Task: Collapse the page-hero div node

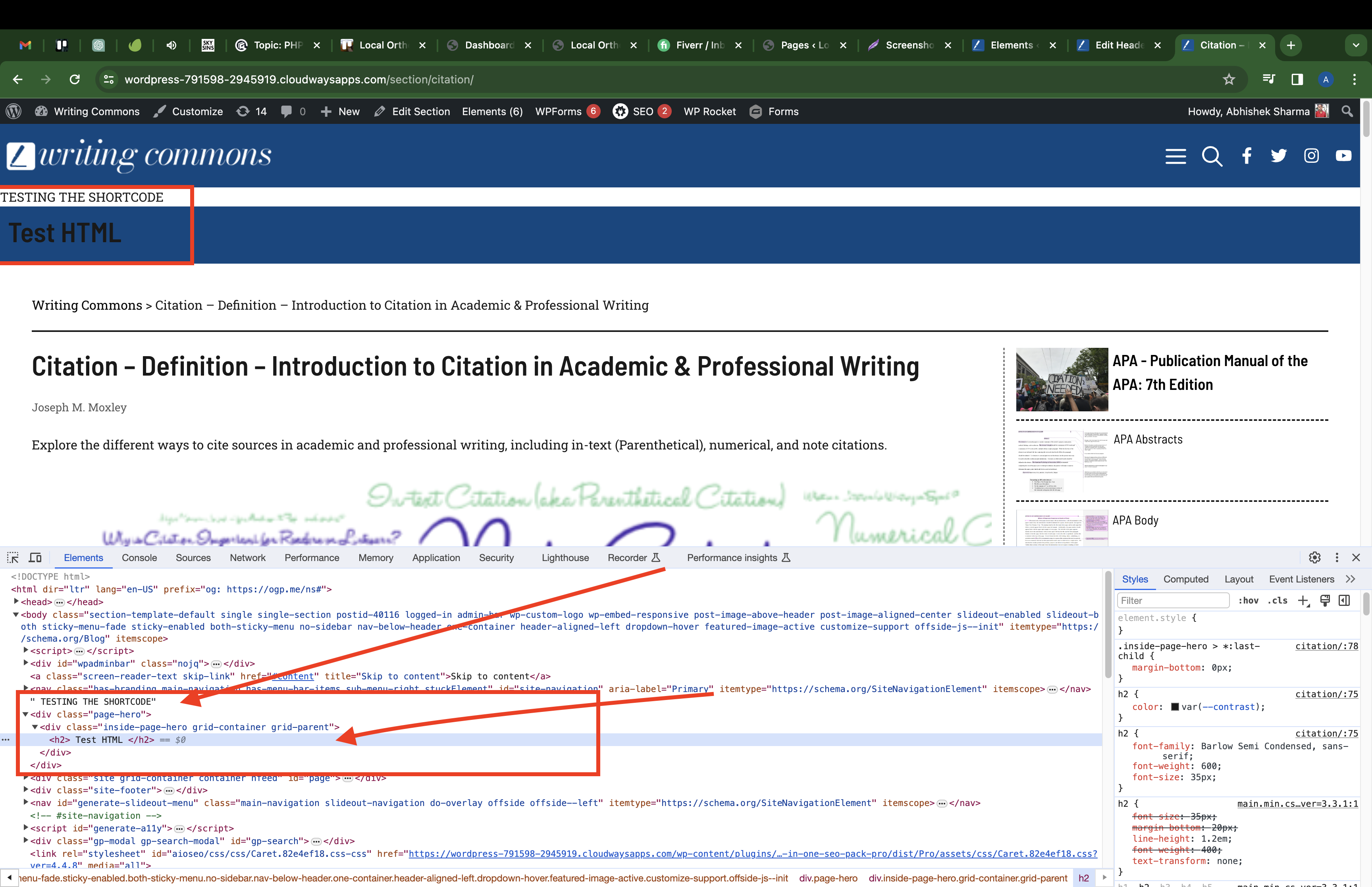Action: click(26, 714)
